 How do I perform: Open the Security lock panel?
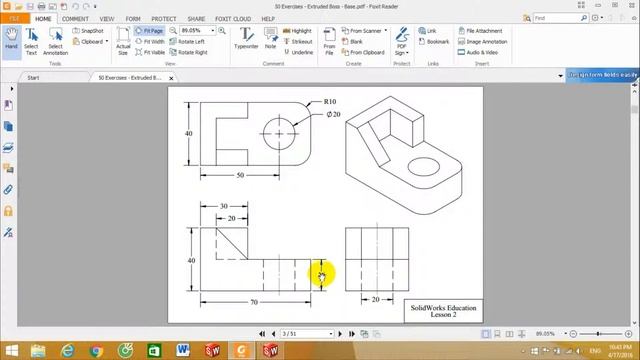[x=8, y=211]
